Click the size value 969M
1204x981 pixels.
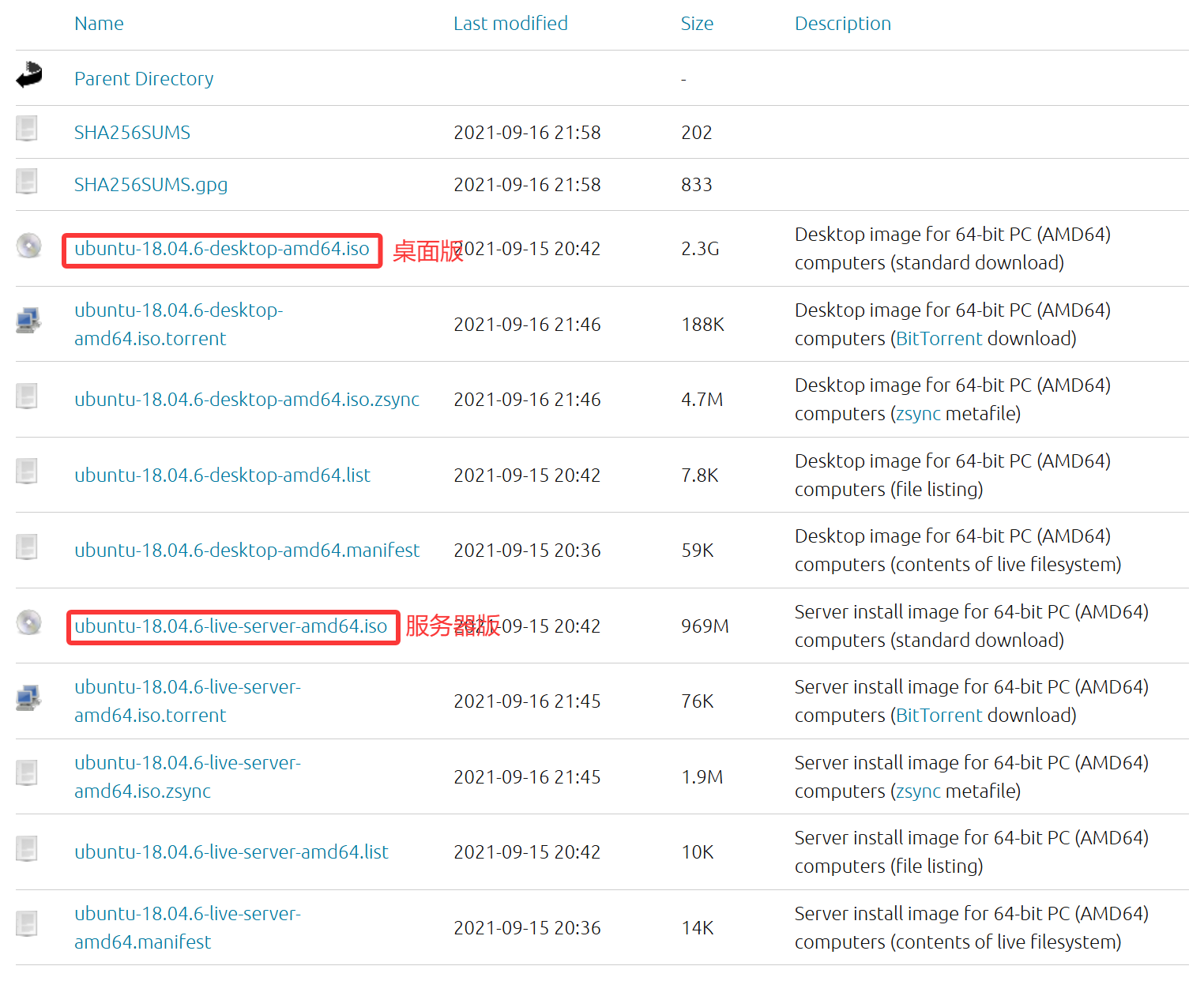point(705,626)
